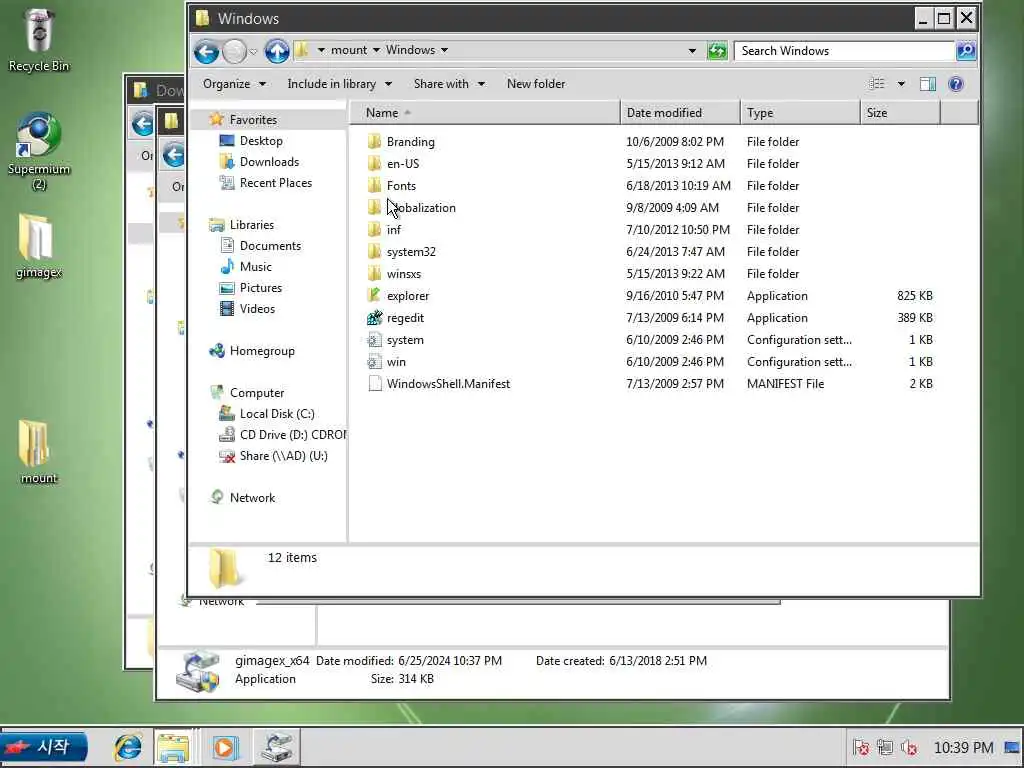1024x768 pixels.
Task: Switch to the GImageX taskbar button
Action: click(276, 747)
